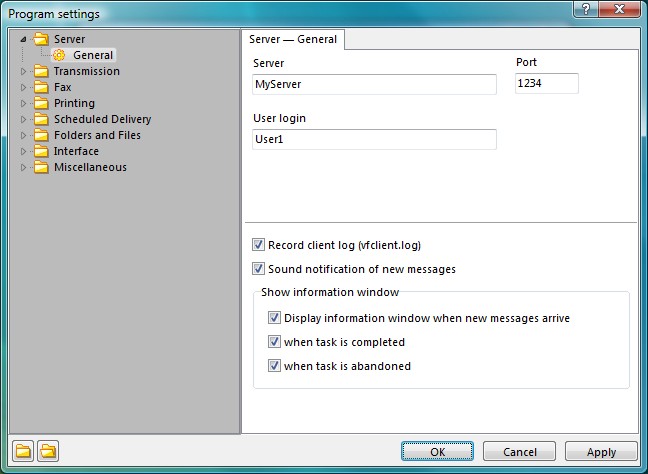The image size is (648, 474).
Task: Uncheck Record client log checkbox
Action: 258,245
